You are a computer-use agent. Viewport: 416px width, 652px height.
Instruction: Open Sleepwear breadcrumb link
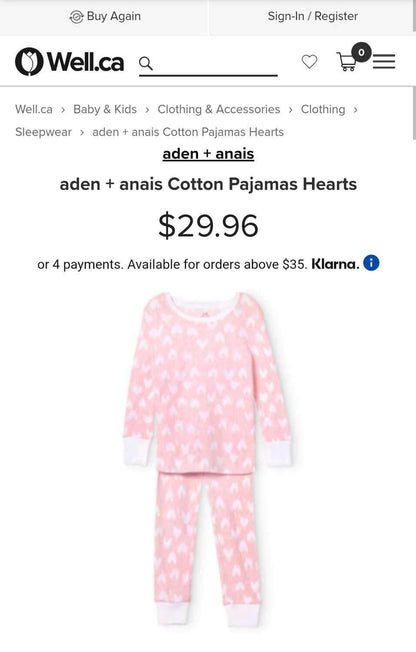pos(43,132)
